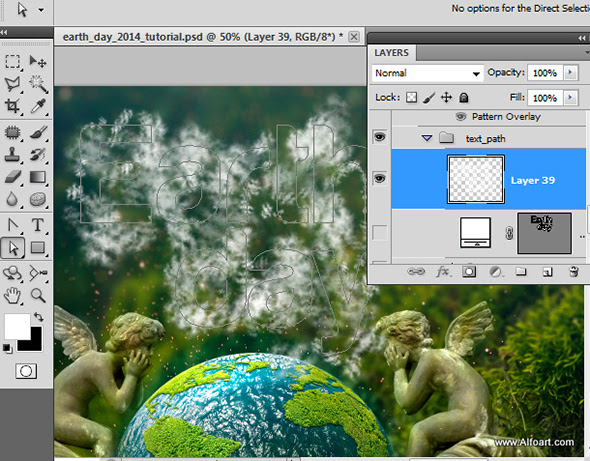The width and height of the screenshot is (590, 461).
Task: Choose the Eyedropper tool
Action: click(x=38, y=106)
